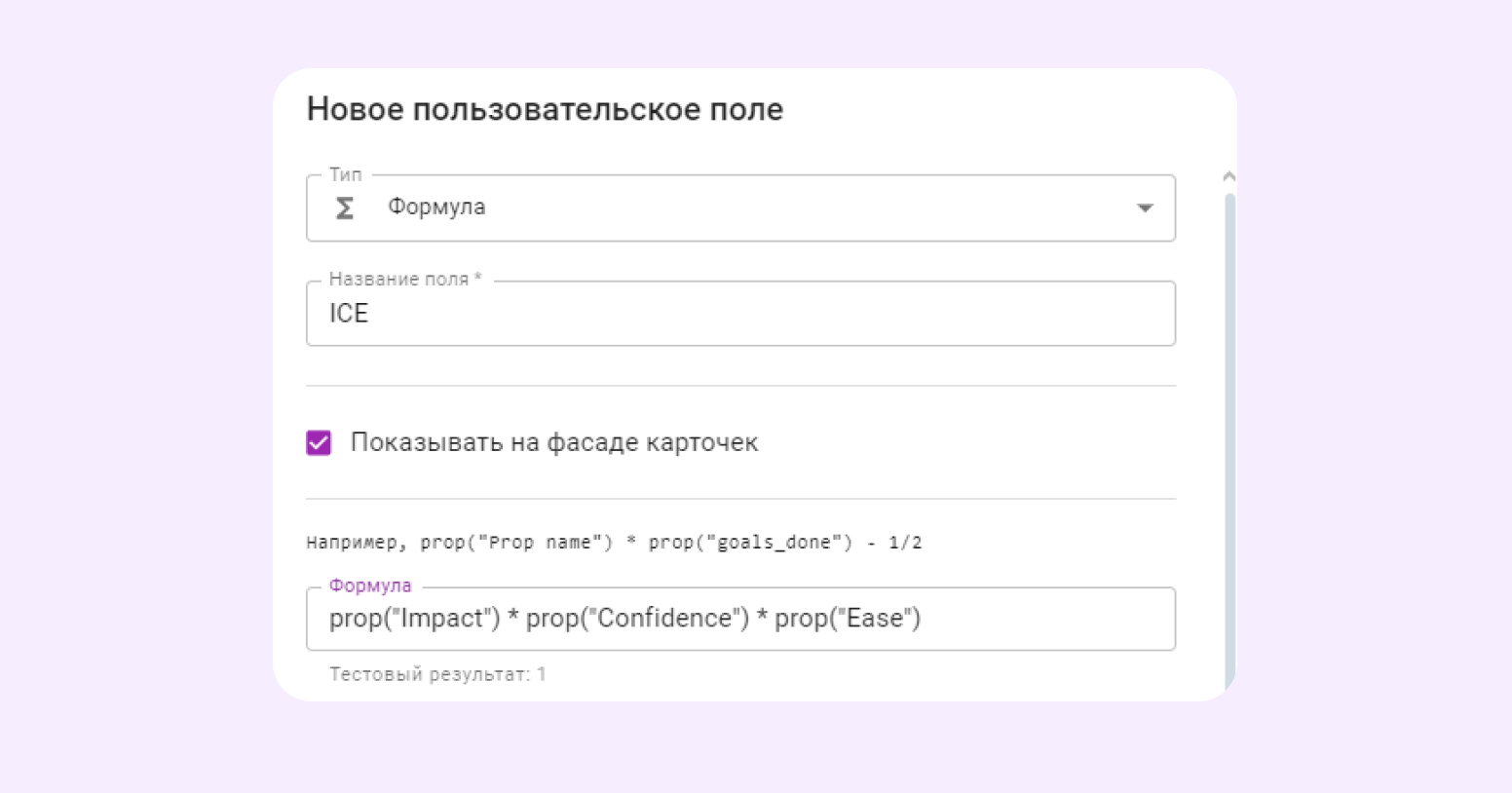Click the Название поля input containing ICE
Screen dimensions: 1512x793
pos(740,314)
